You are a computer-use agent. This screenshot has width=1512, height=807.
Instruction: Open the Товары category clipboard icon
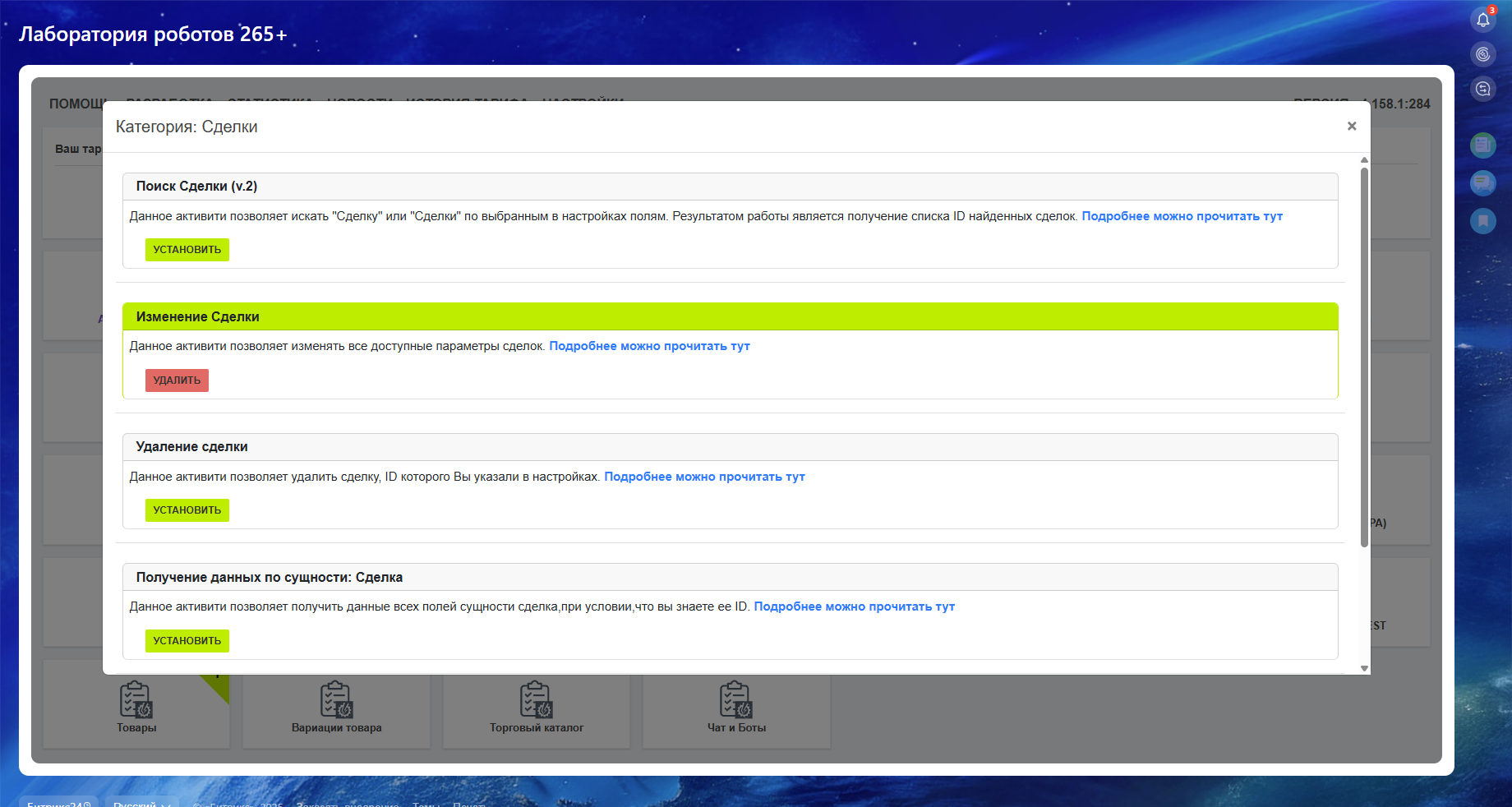[136, 699]
